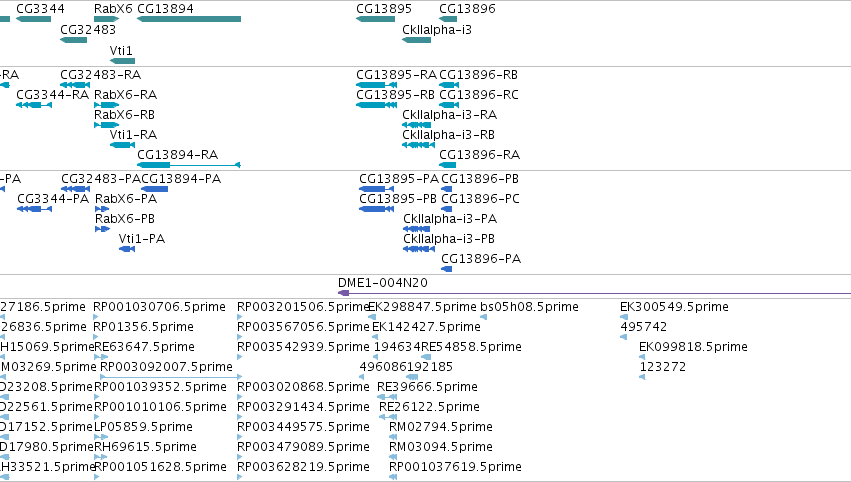Select the CG13894-RA transcript feature

[189, 165]
